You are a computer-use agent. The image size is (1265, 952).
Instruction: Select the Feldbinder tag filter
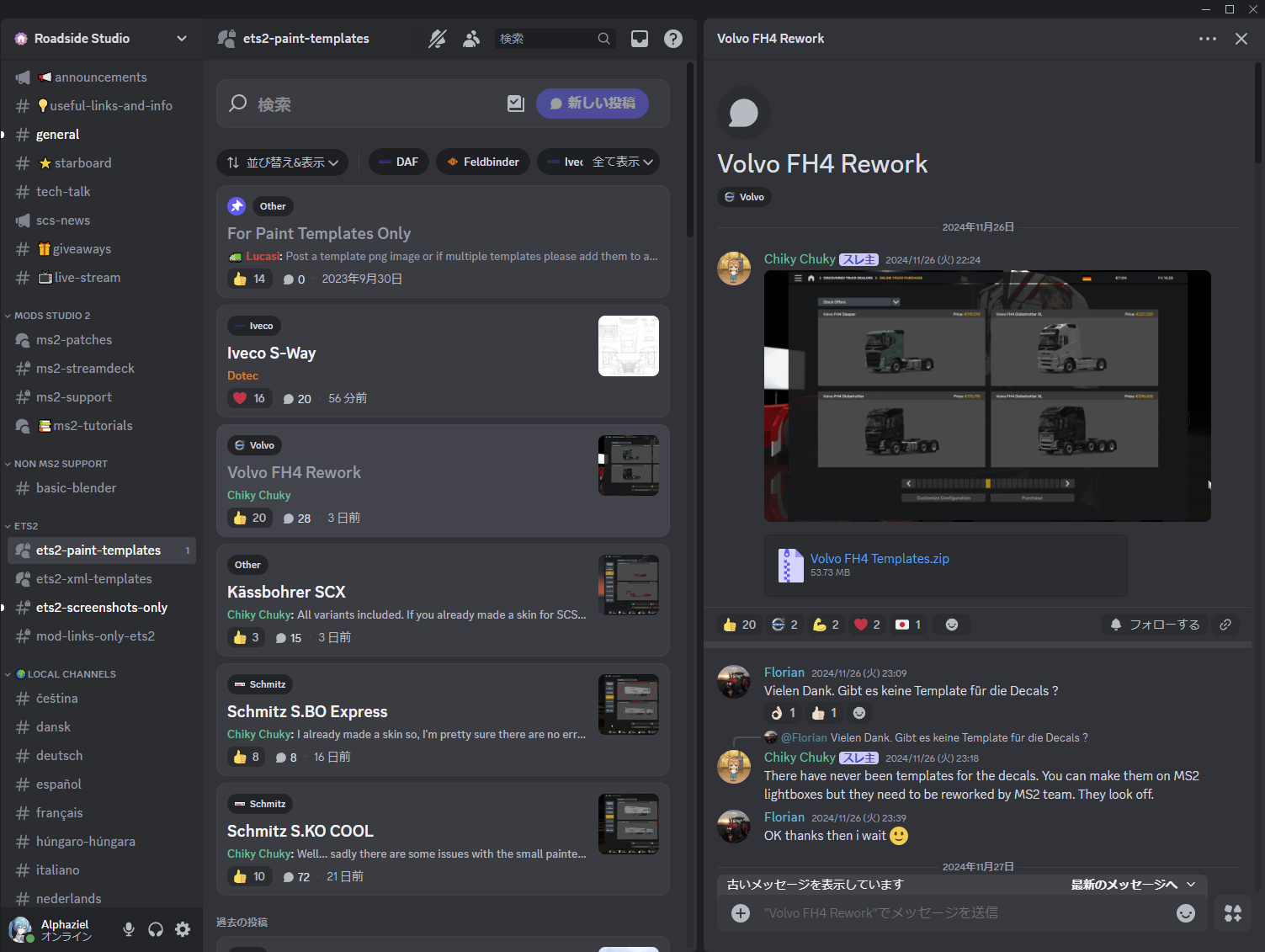(x=483, y=162)
